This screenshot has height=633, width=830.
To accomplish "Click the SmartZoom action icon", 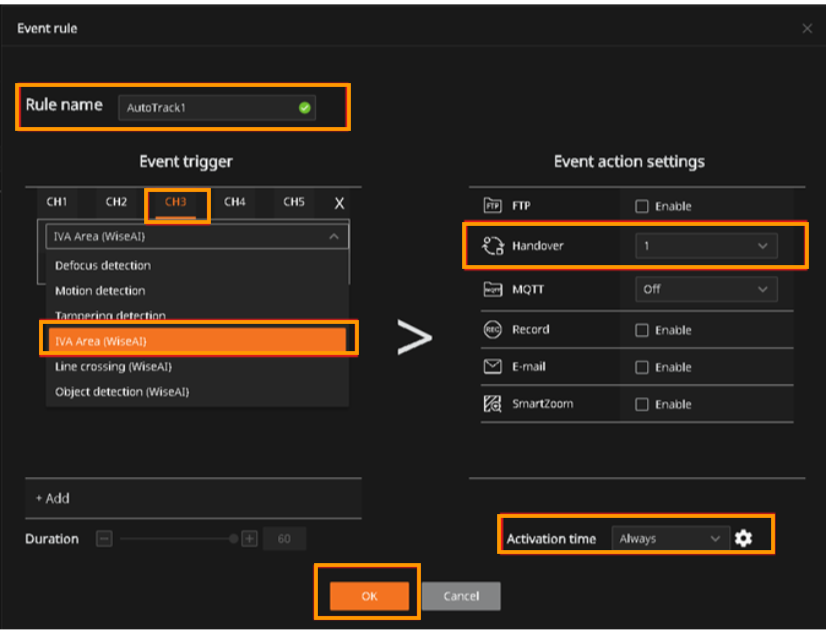I will click(x=492, y=404).
